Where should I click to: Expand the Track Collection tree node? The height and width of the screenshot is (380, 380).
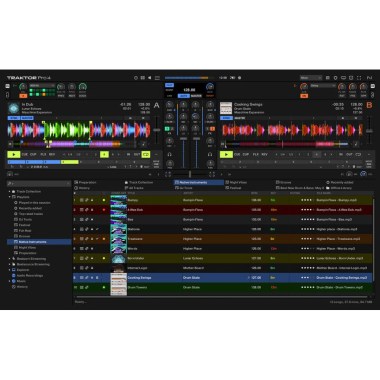click(10, 192)
